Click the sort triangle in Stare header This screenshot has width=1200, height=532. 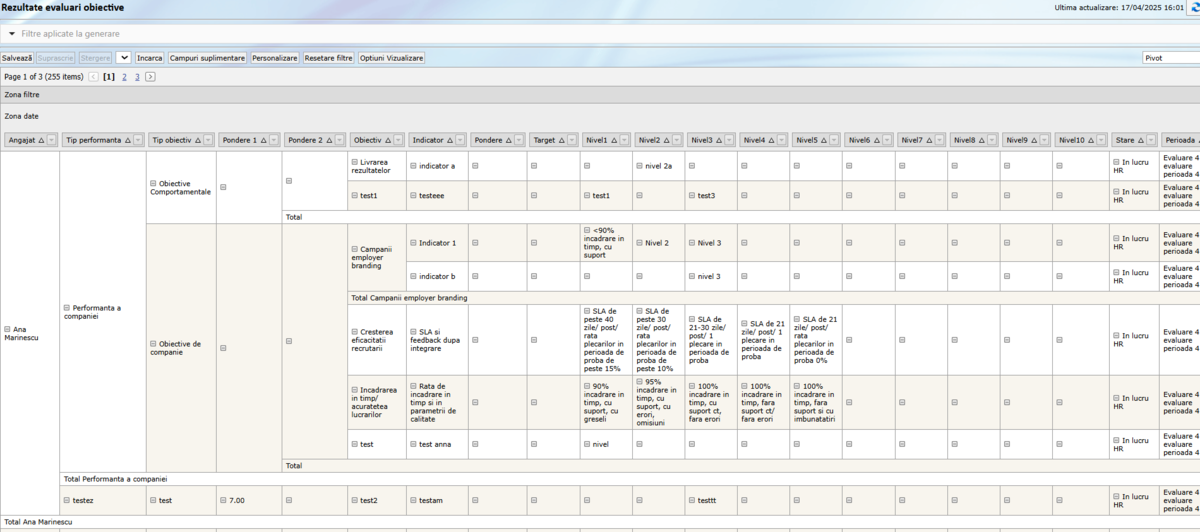click(1140, 141)
